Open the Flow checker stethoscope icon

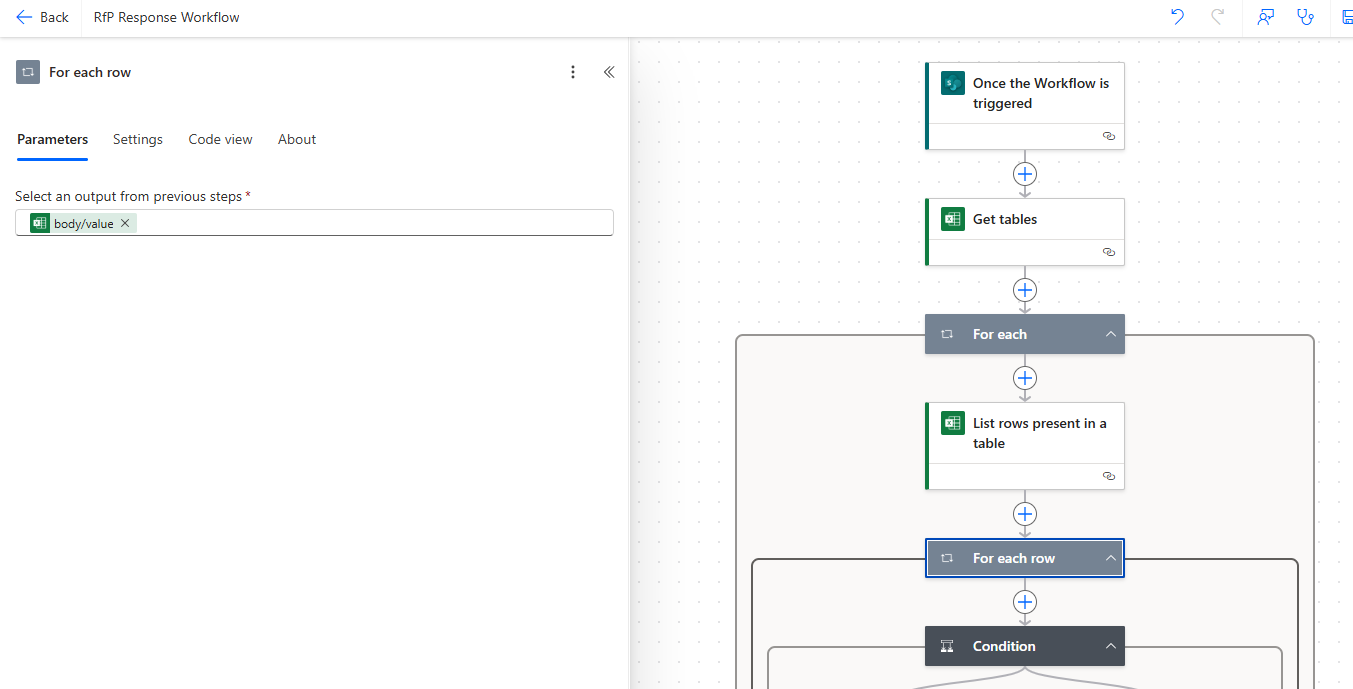(1305, 17)
